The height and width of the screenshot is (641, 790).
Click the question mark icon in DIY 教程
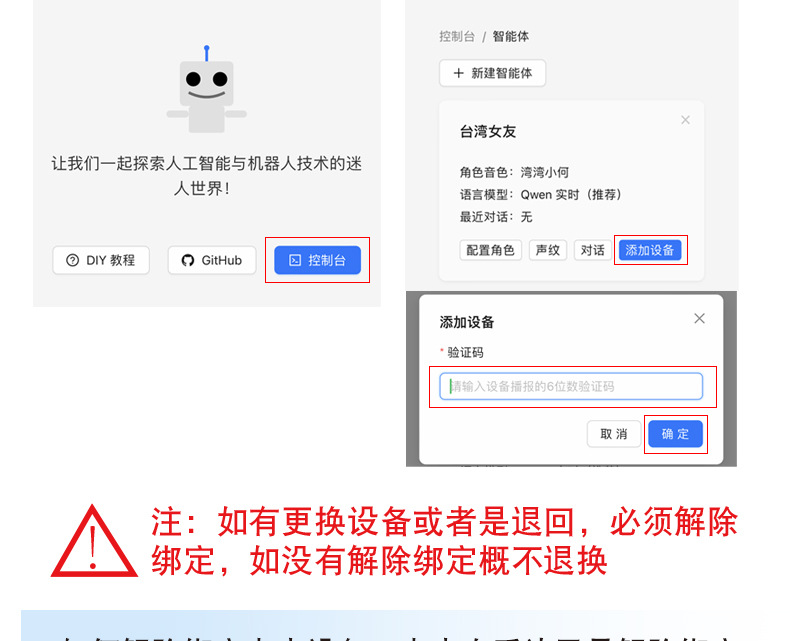point(73,260)
